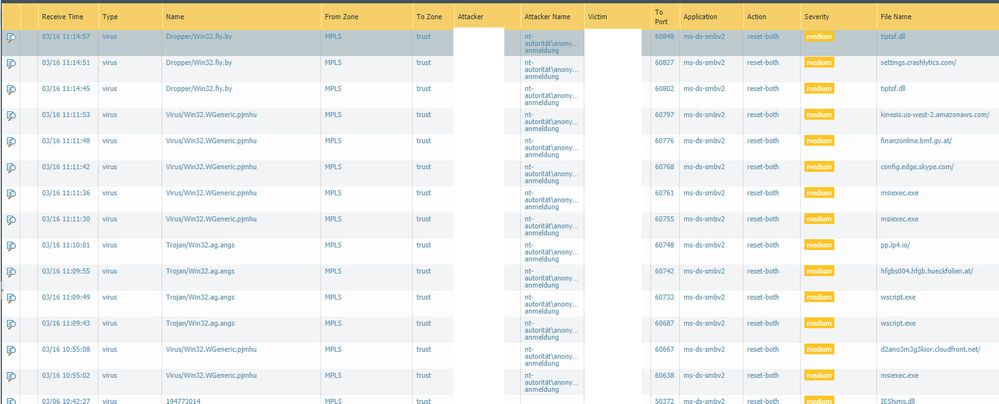Image resolution: width=999 pixels, height=404 pixels.
Task: Sort by Receive Time column header
Action: click(62, 17)
